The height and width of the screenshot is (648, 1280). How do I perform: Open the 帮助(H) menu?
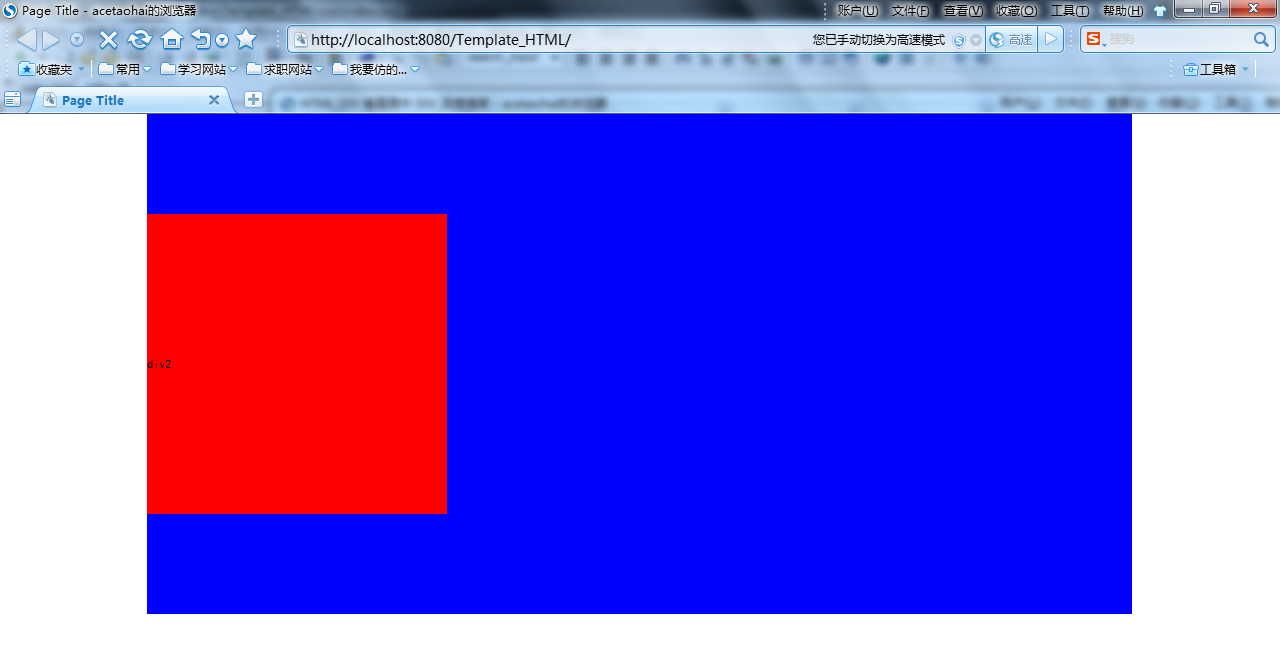tap(1122, 11)
